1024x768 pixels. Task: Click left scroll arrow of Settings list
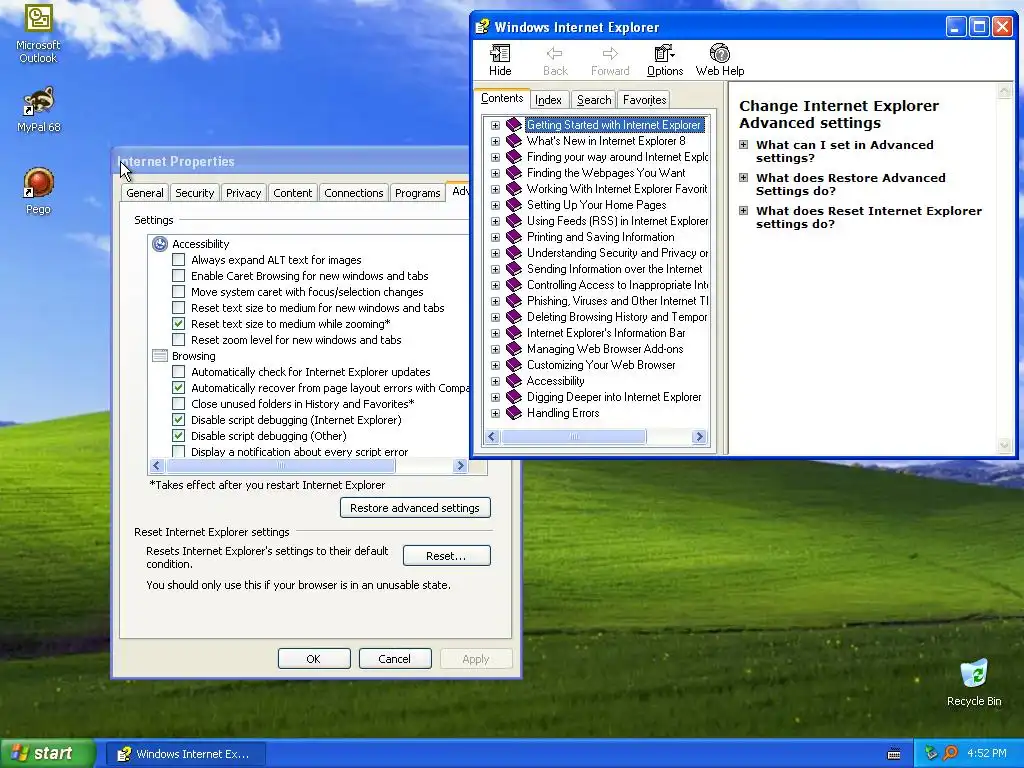pos(156,465)
